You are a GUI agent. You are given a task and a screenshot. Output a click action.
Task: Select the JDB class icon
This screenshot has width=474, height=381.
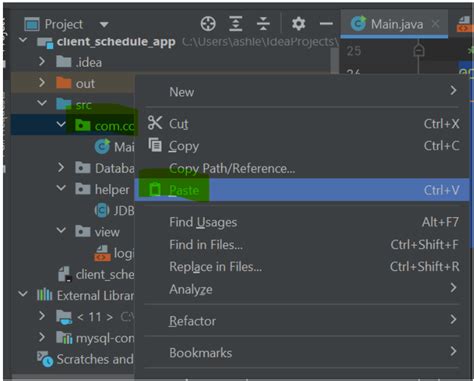tap(102, 210)
